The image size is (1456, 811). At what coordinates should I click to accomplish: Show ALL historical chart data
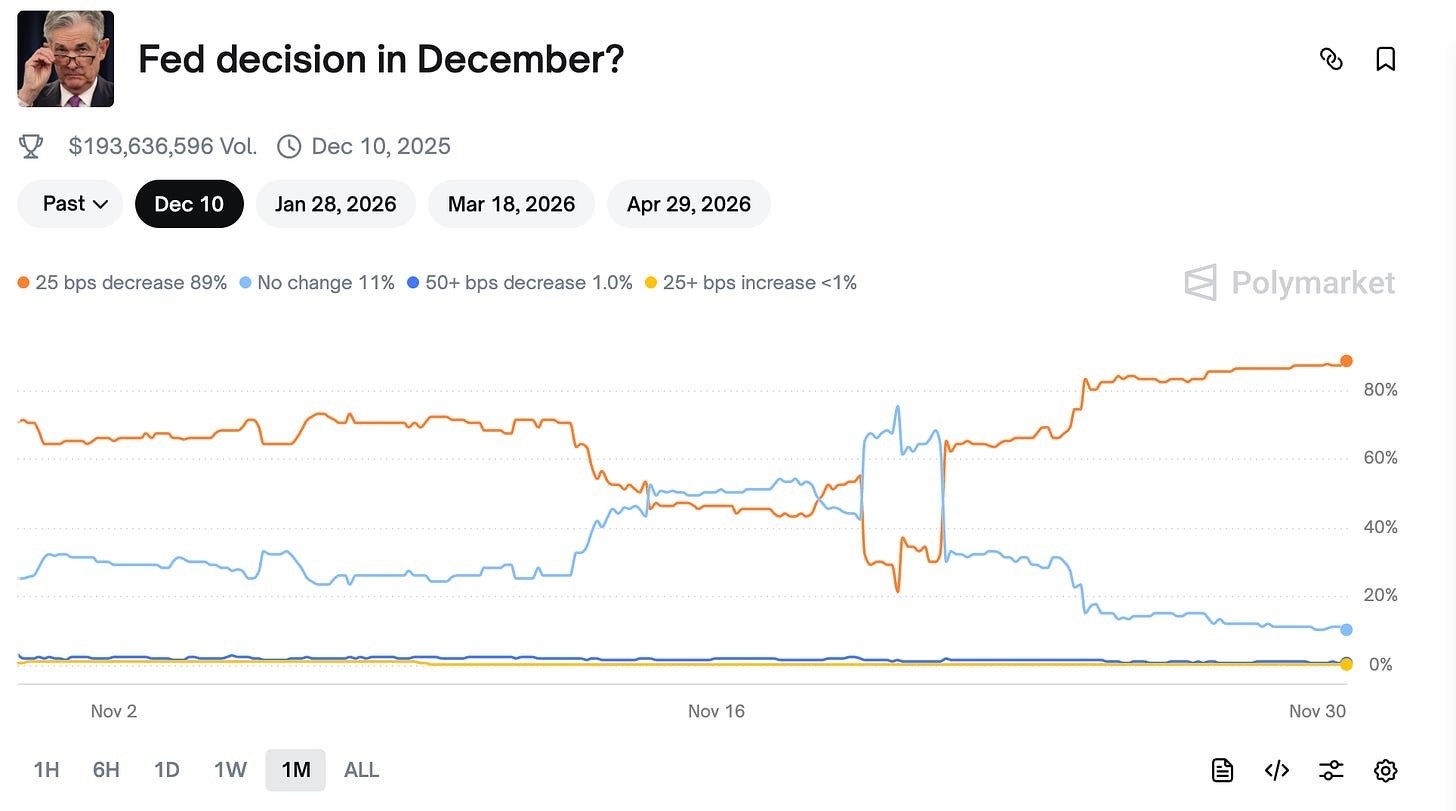[x=361, y=769]
